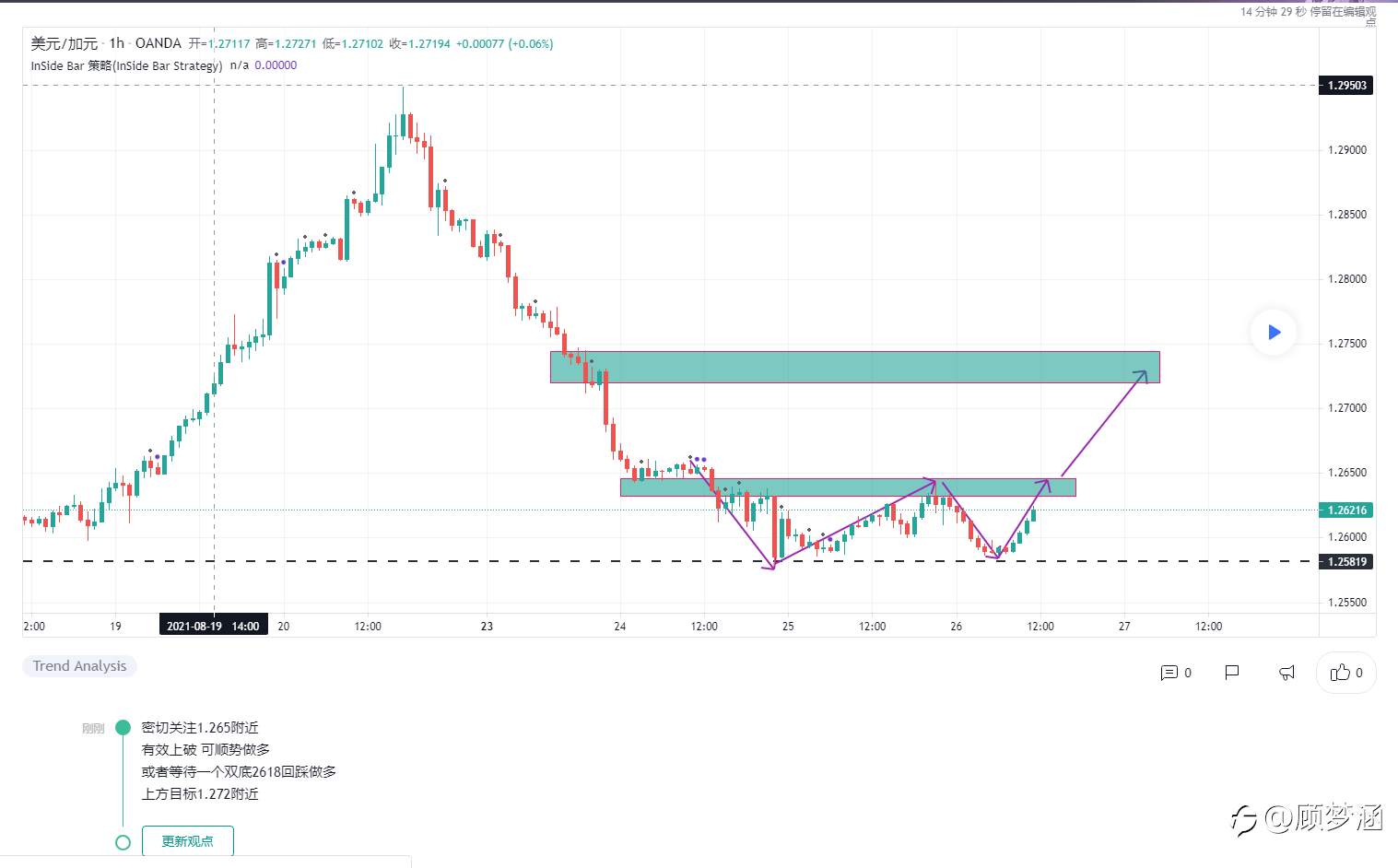
Task: Click the 1h timeframe label
Action: [x=116, y=43]
